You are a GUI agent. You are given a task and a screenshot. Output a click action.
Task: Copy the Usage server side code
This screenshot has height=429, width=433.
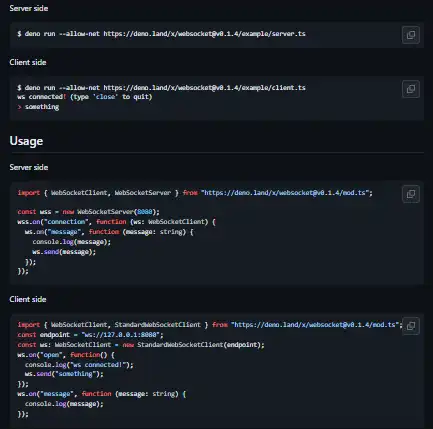[411, 194]
